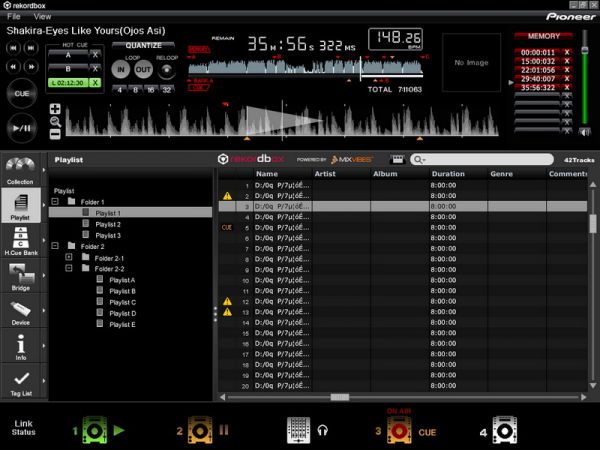The height and width of the screenshot is (450, 600).
Task: Select memory cue 29:40:007
Action: point(538,79)
